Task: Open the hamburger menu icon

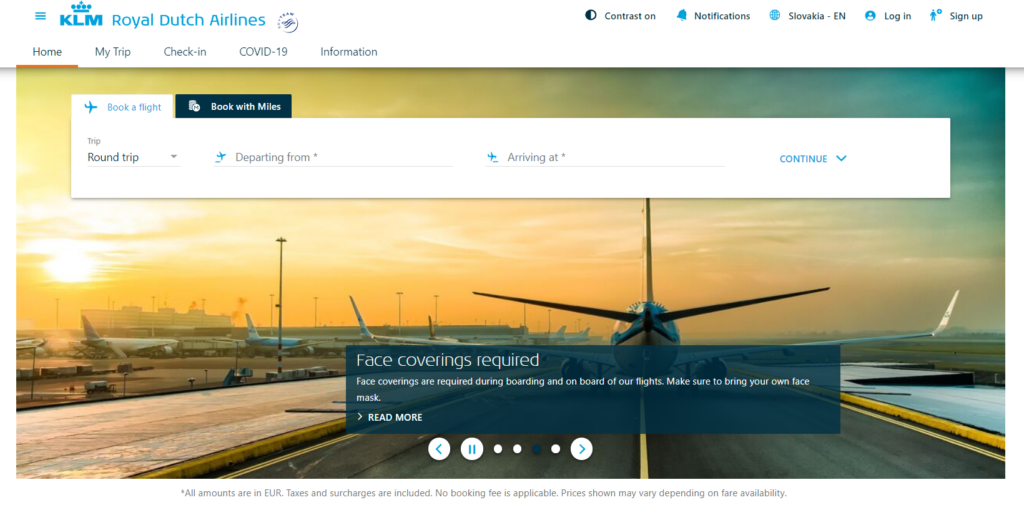Action: pyautogui.click(x=40, y=16)
